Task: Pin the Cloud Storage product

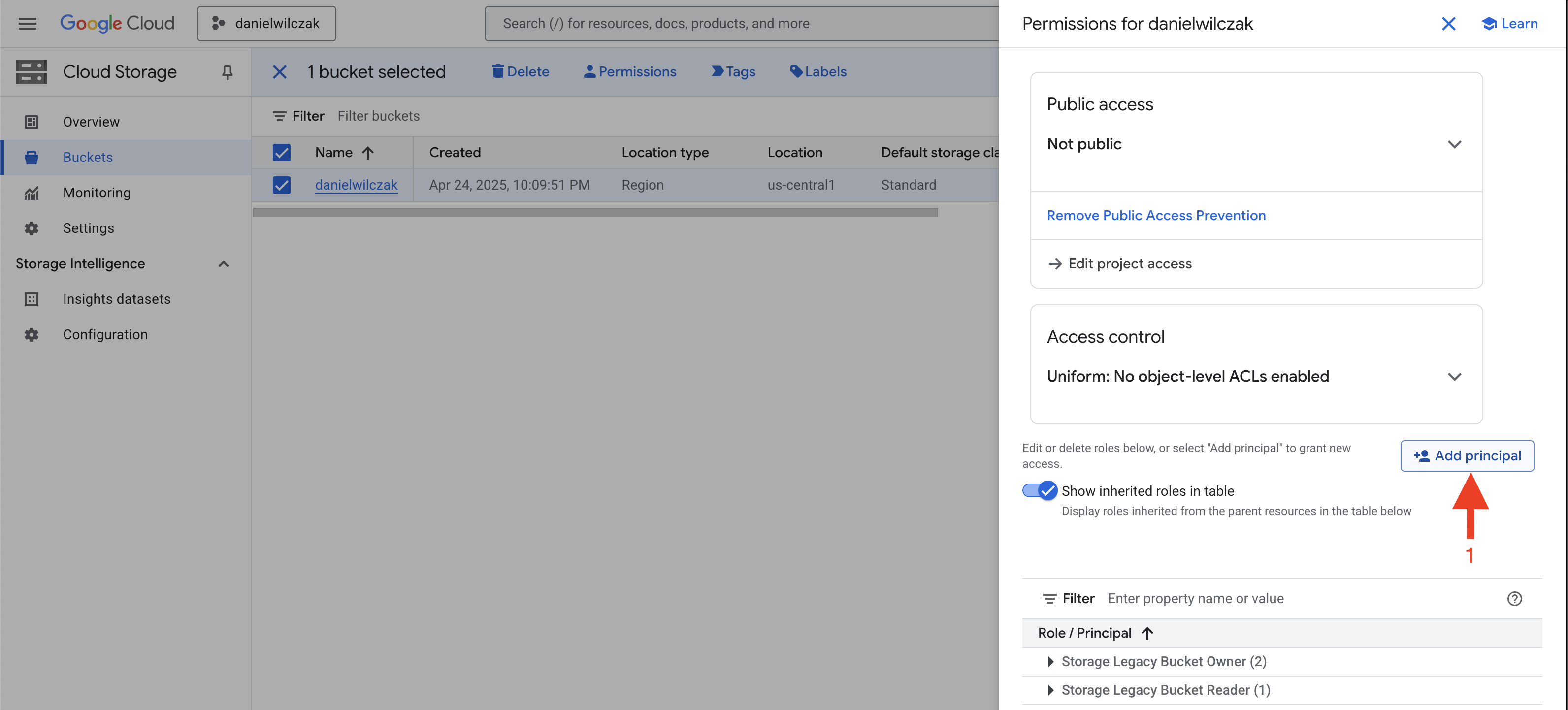Action: coord(227,72)
